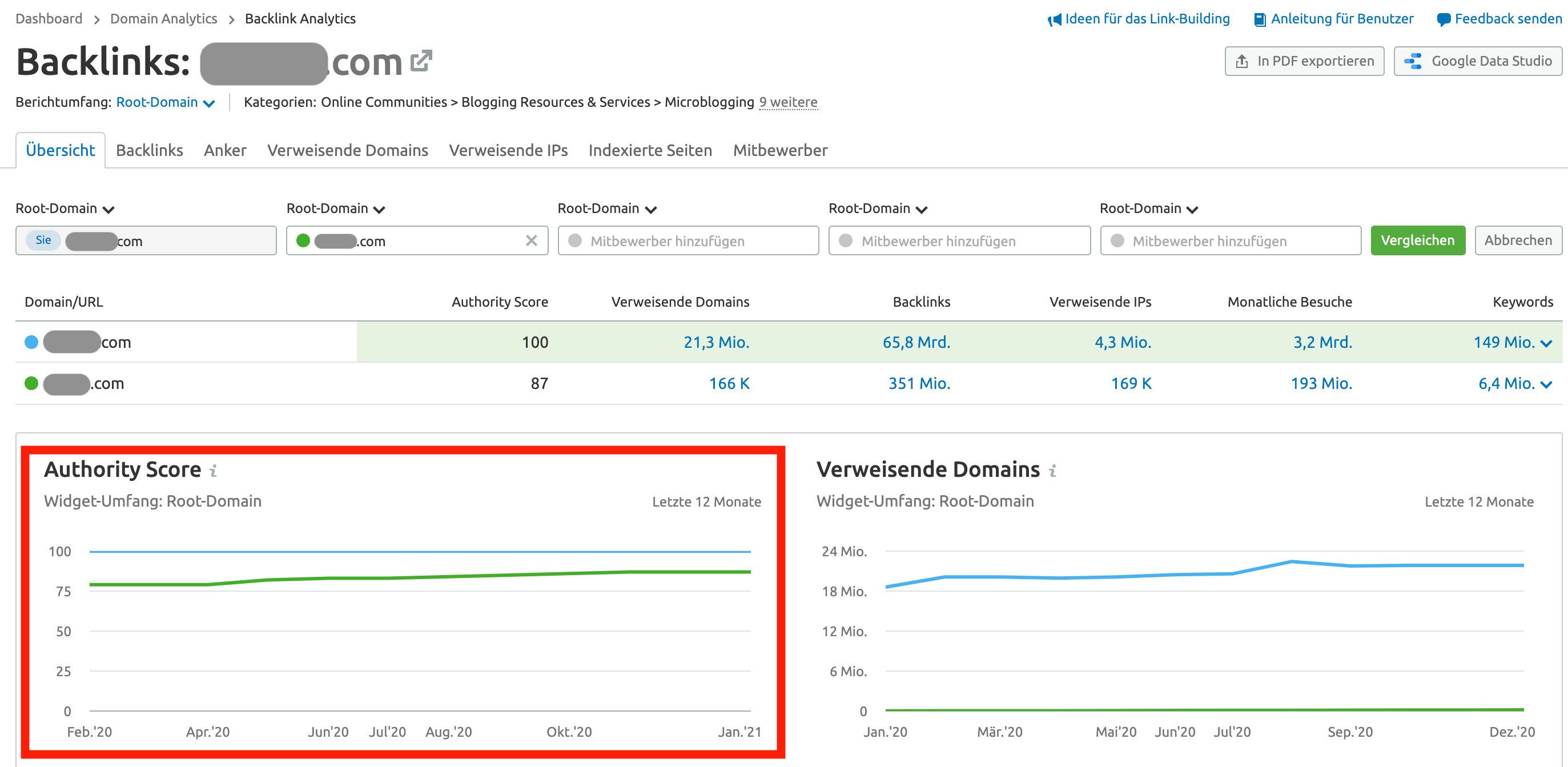1568x767 pixels.
Task: Click the second competitor domain input field
Action: [417, 240]
